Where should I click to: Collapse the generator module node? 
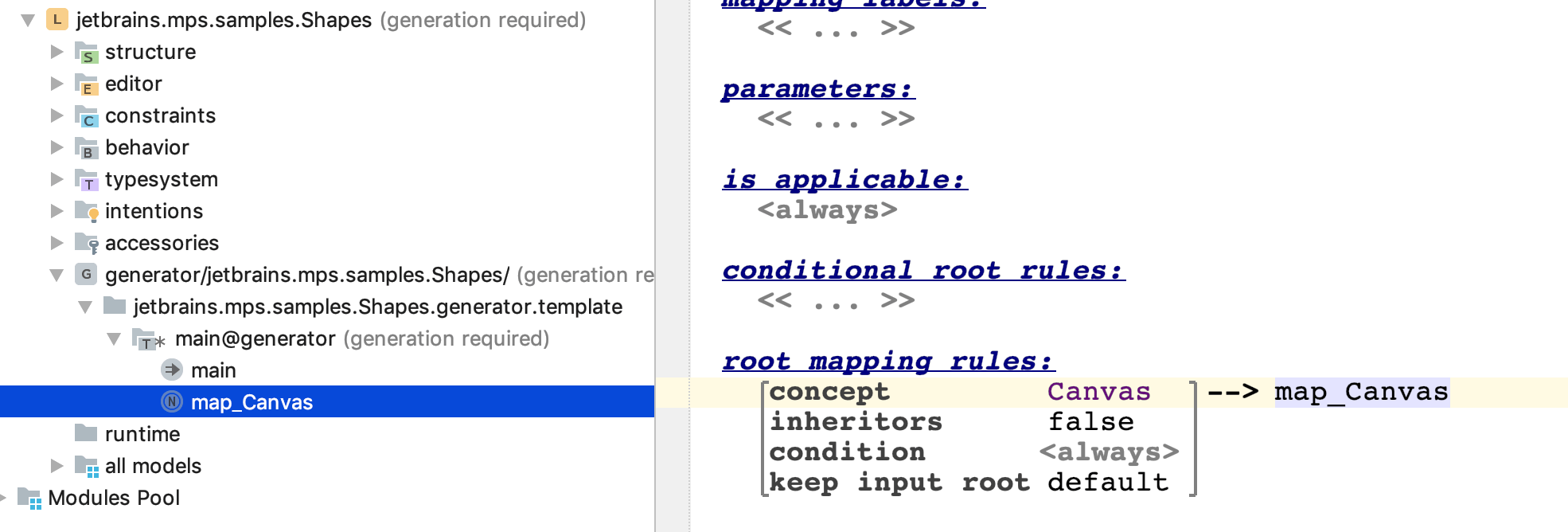coord(57,275)
